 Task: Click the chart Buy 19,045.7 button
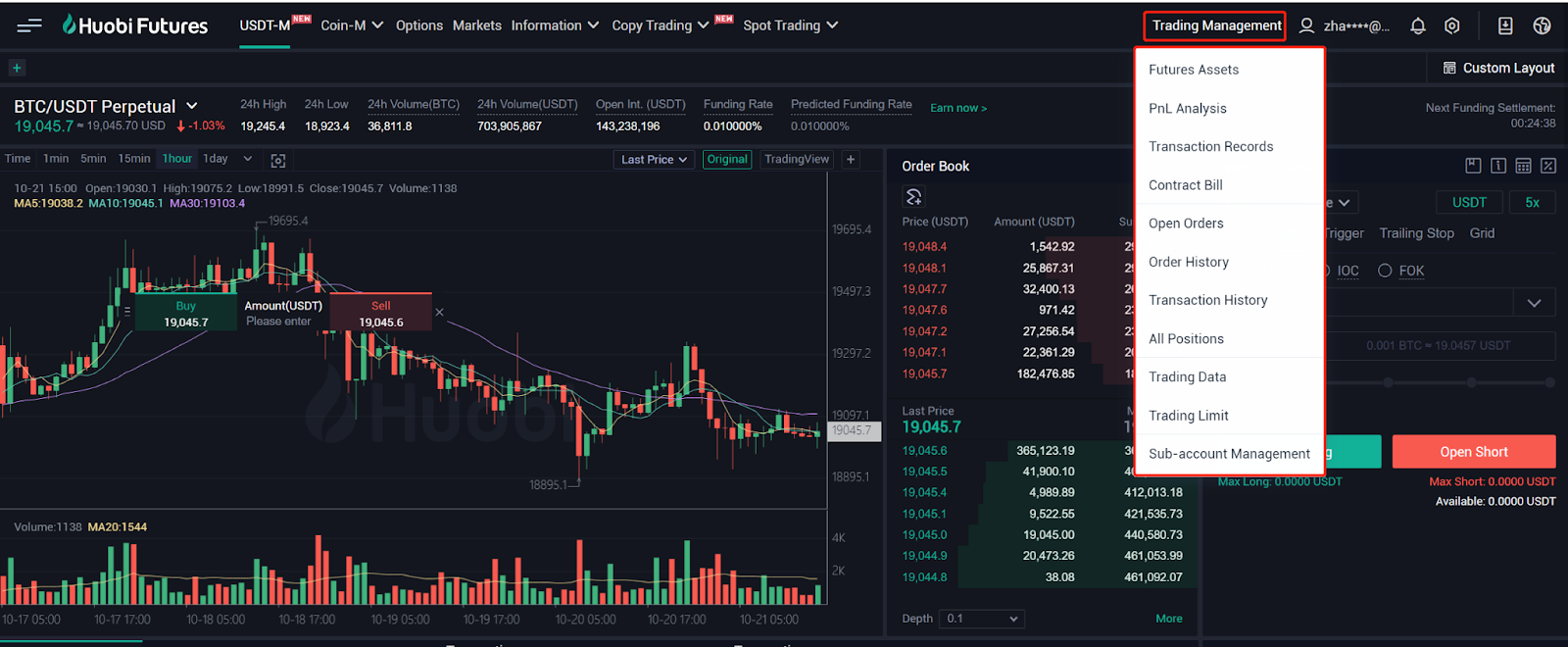coord(186,314)
